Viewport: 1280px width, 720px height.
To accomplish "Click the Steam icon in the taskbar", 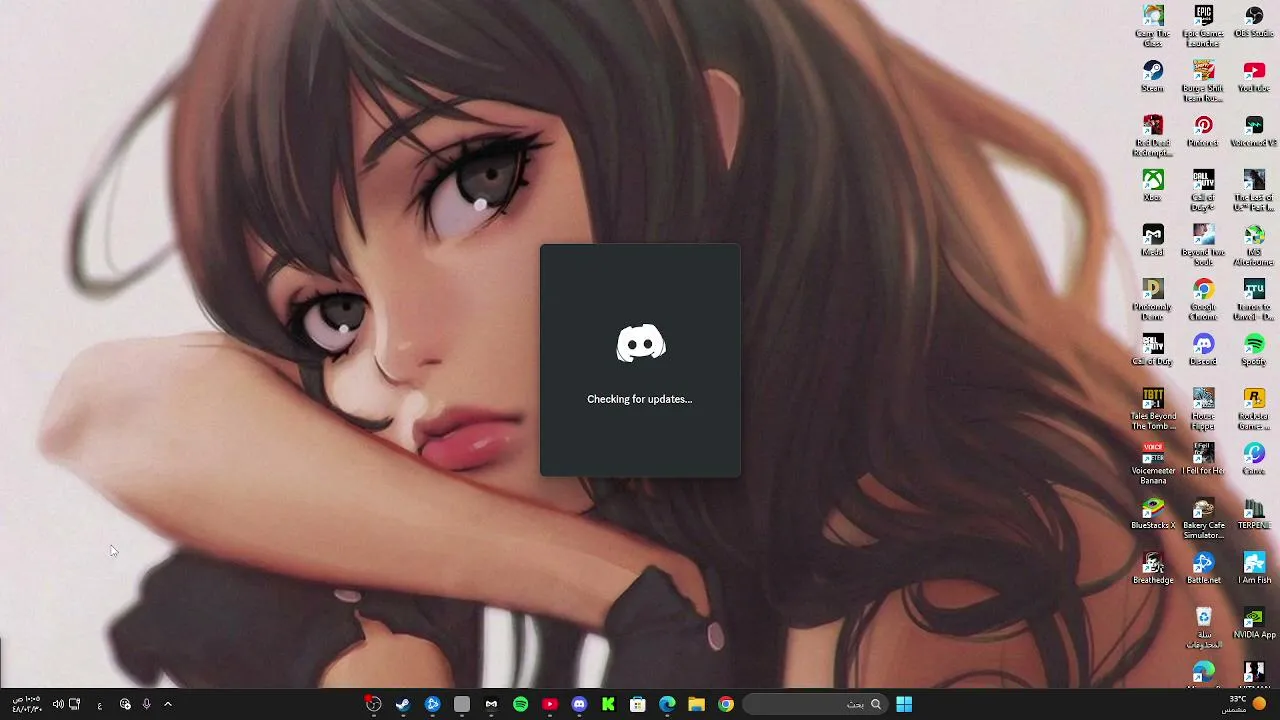I will point(403,704).
